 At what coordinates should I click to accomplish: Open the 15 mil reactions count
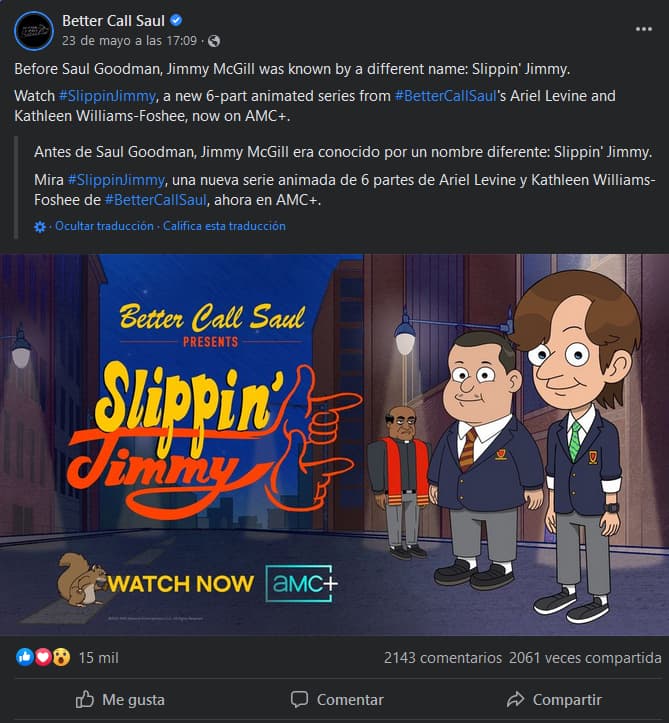(x=98, y=658)
